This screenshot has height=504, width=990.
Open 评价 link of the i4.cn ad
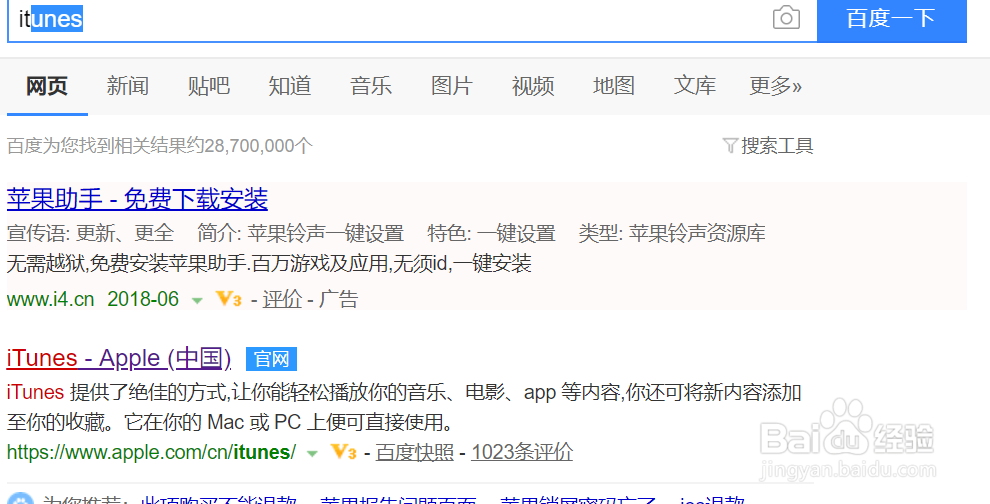point(282,299)
